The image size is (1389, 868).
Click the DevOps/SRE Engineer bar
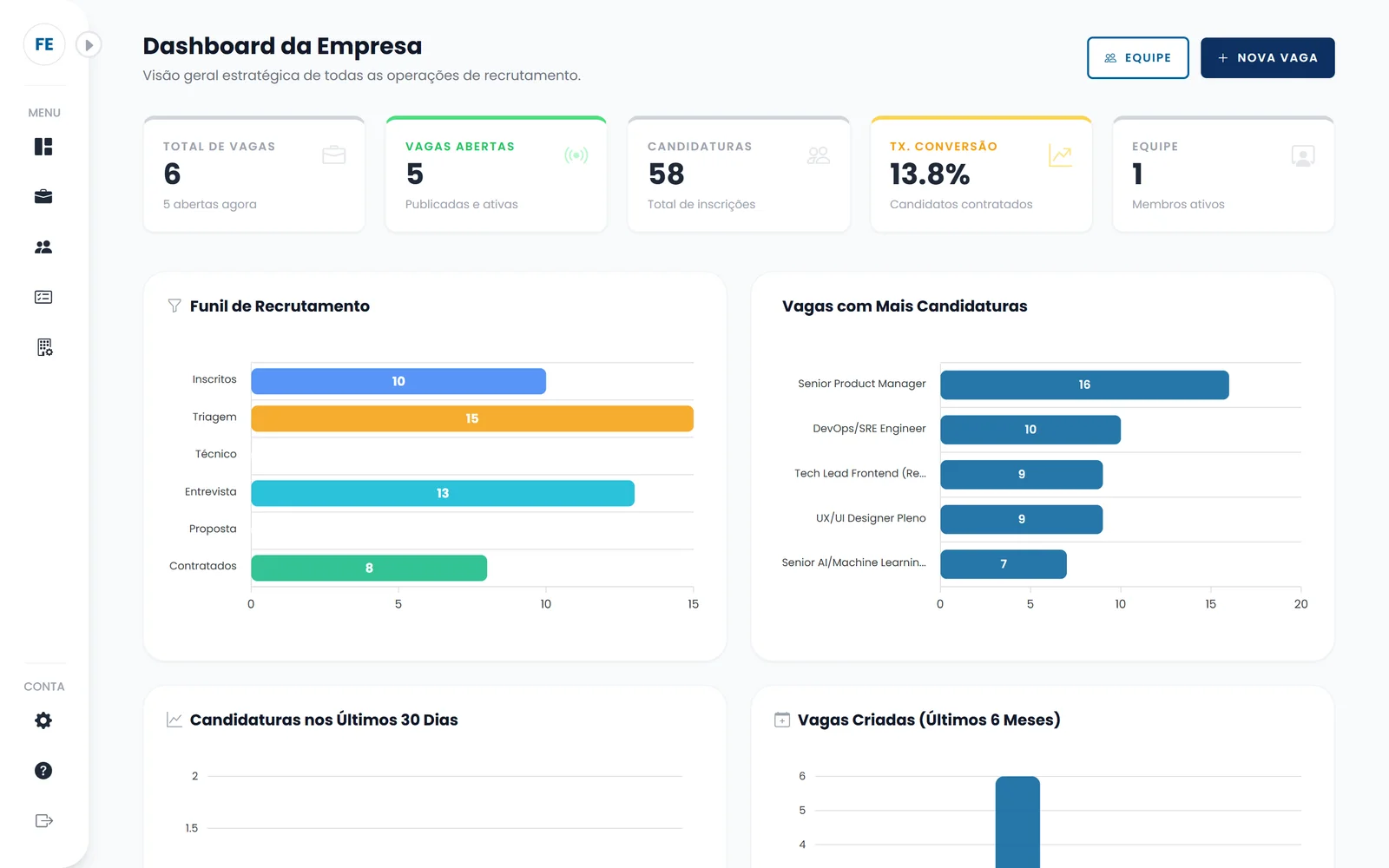coord(1030,430)
